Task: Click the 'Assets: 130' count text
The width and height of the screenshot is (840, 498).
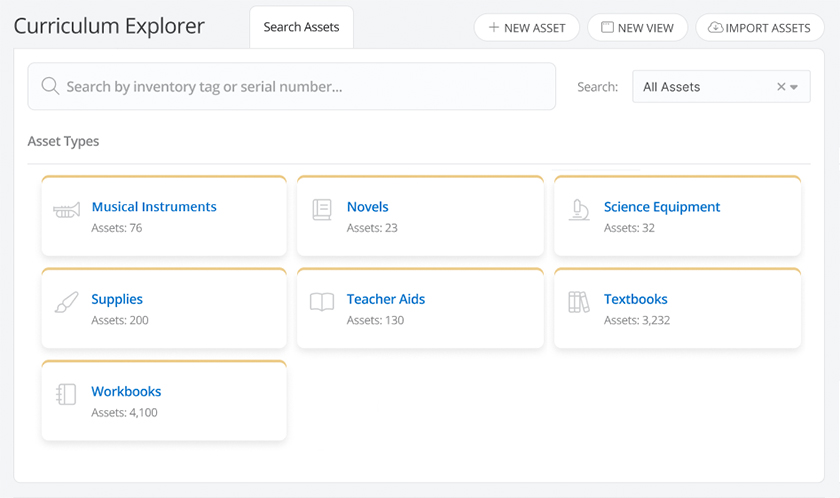Action: 375,320
